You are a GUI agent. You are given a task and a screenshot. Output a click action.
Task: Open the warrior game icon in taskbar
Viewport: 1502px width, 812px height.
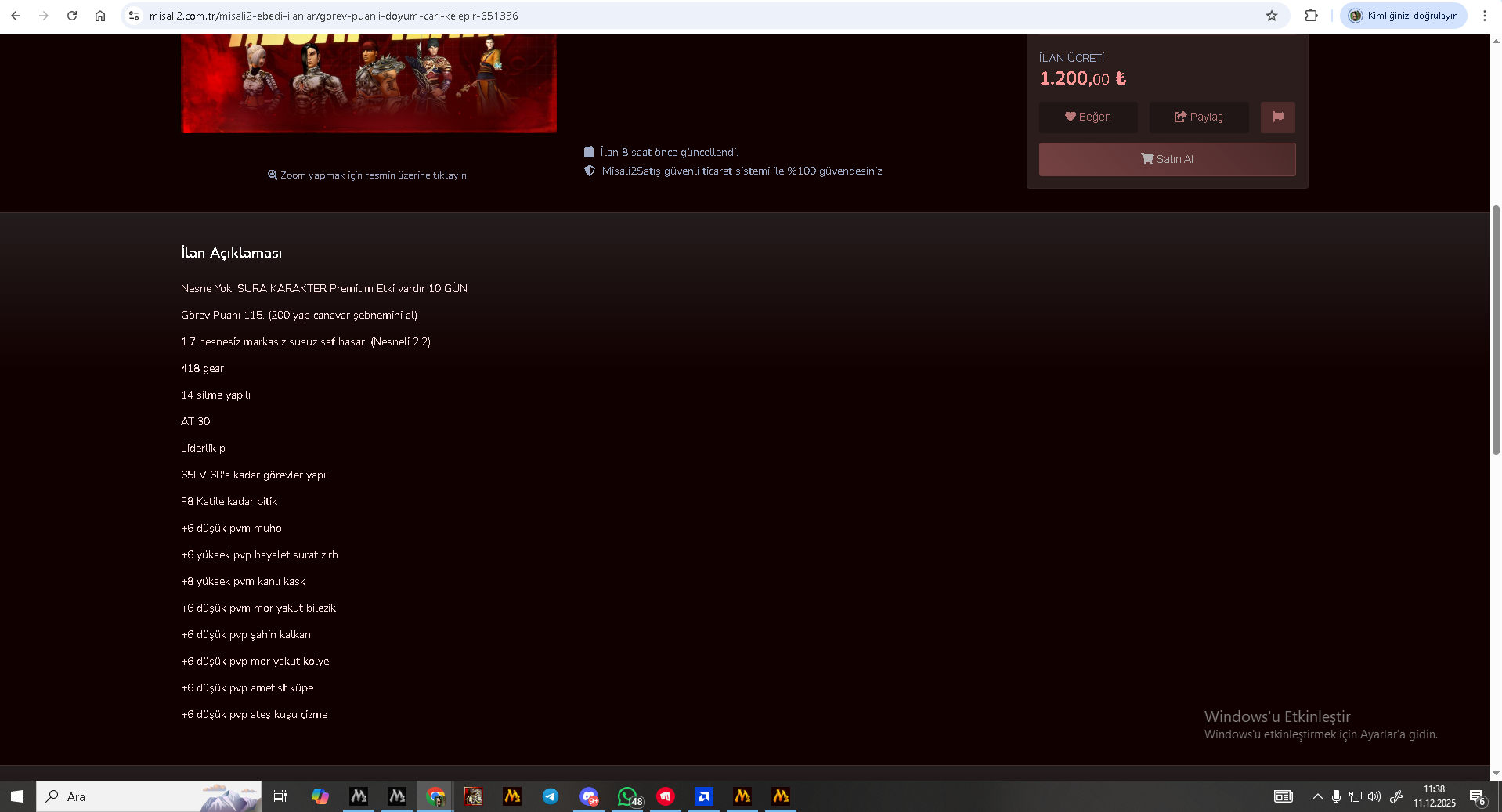pos(474,796)
